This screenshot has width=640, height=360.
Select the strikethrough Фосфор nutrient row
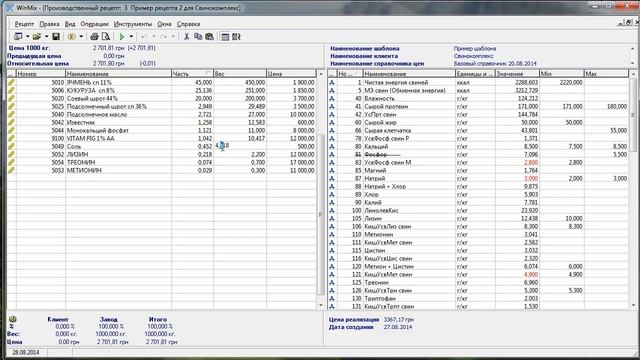coord(478,154)
